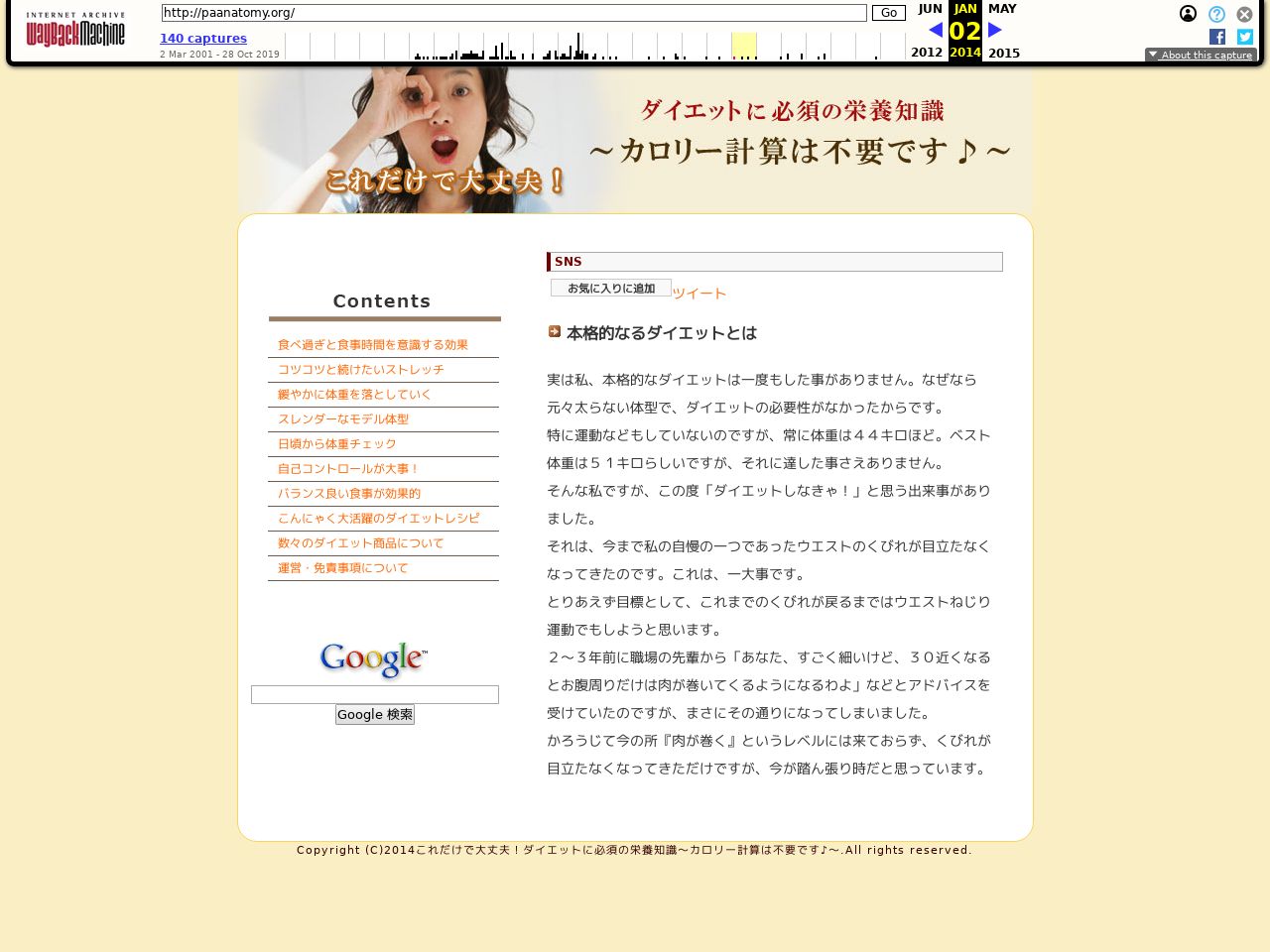Expand the About this capture panel

coord(1201,55)
